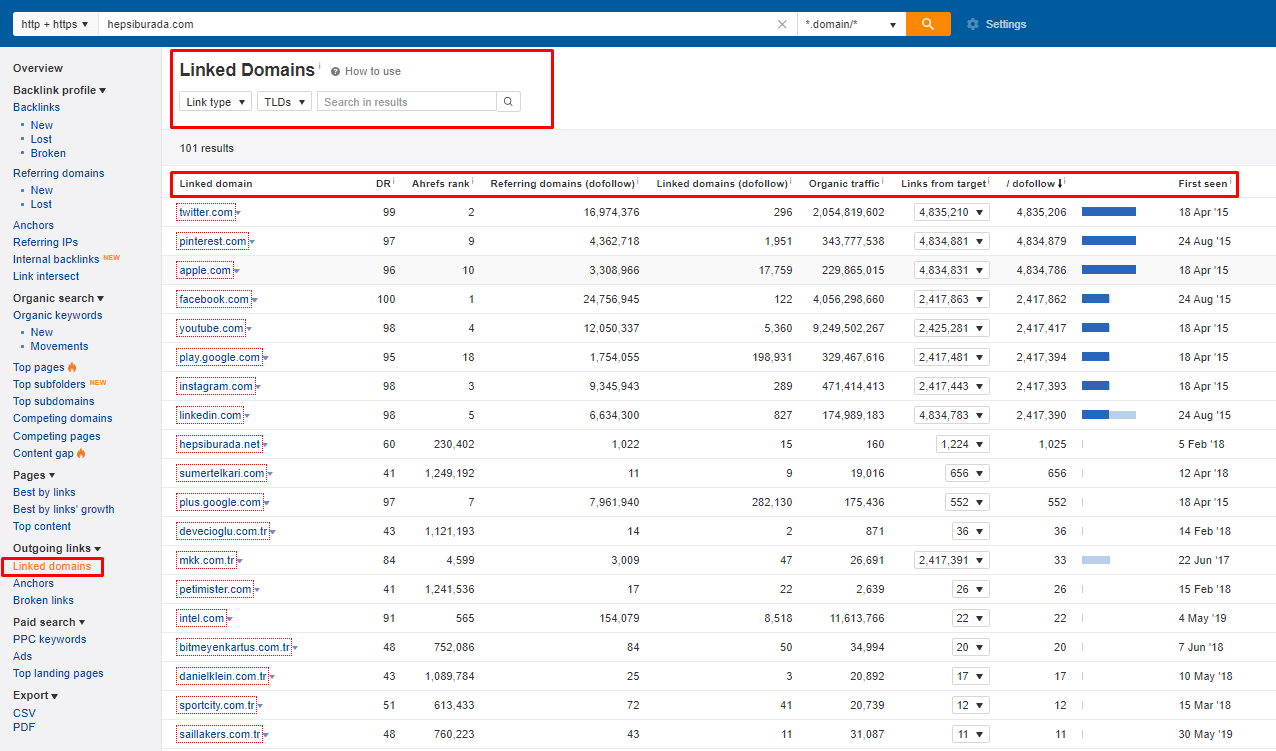1276x751 pixels.
Task: Open the play.google.com linked domain
Action: [220, 357]
